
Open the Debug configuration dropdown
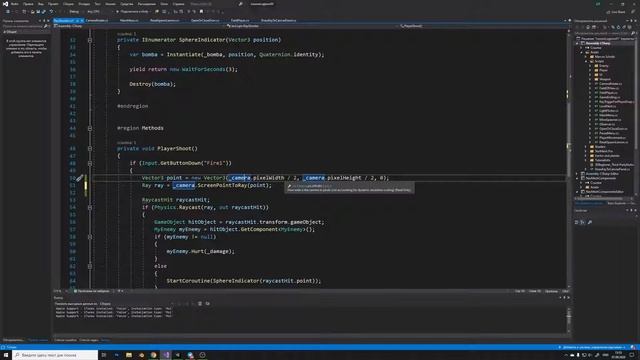pos(76,12)
